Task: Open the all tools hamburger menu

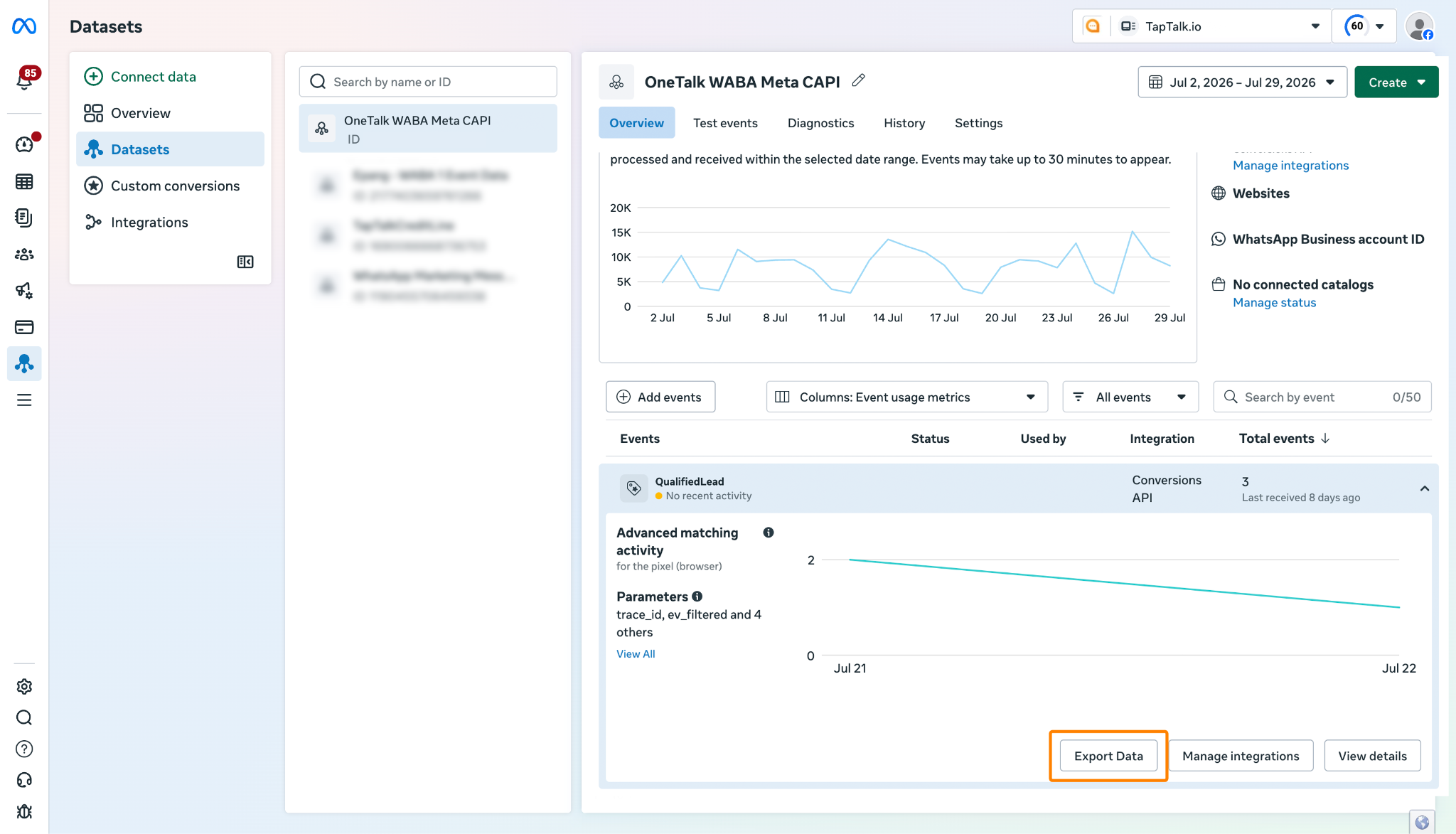Action: tap(24, 400)
